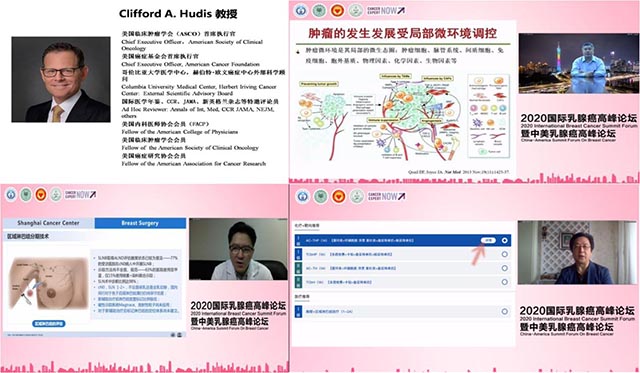Click red heart logo in bottom-left panel

[41, 195]
